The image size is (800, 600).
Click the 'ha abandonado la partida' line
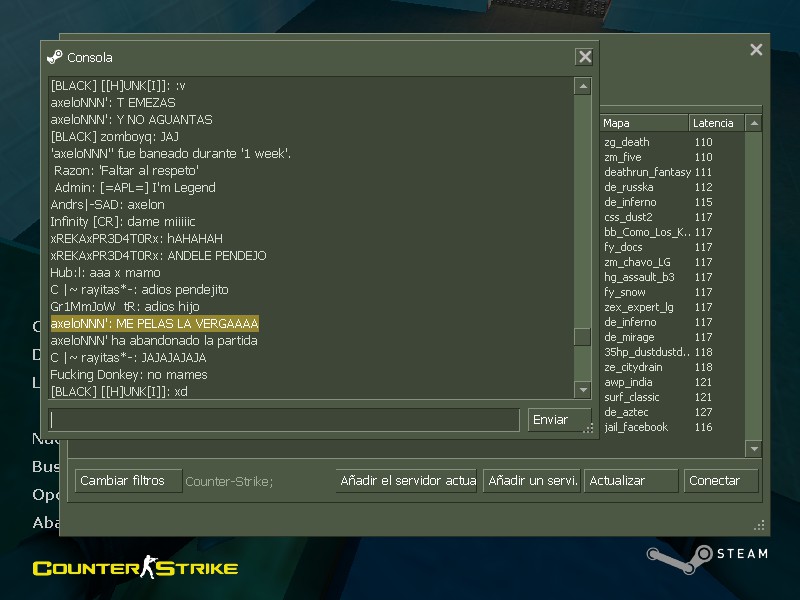(x=154, y=341)
